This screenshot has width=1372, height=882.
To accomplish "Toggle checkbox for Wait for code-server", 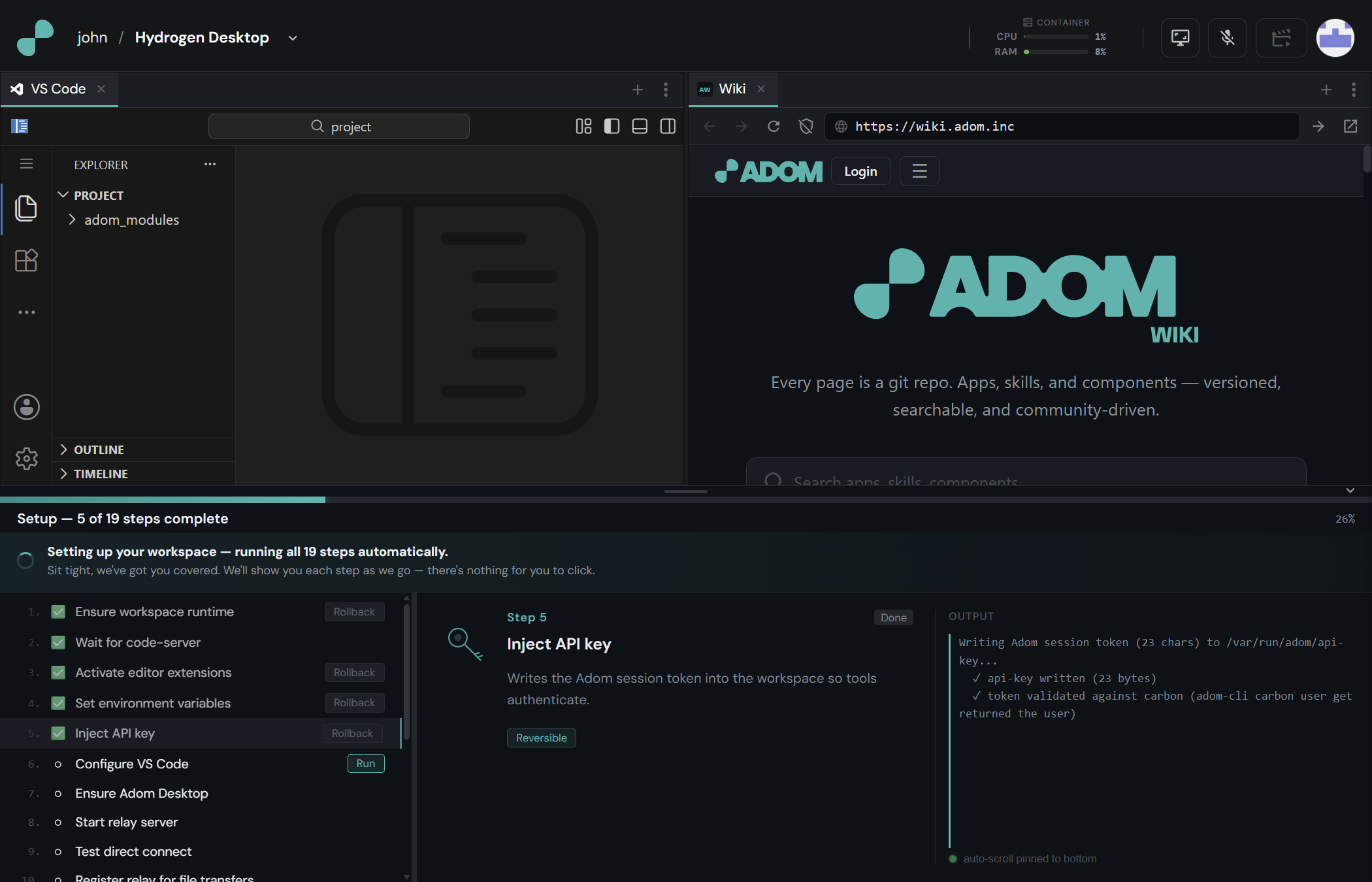I will [58, 643].
